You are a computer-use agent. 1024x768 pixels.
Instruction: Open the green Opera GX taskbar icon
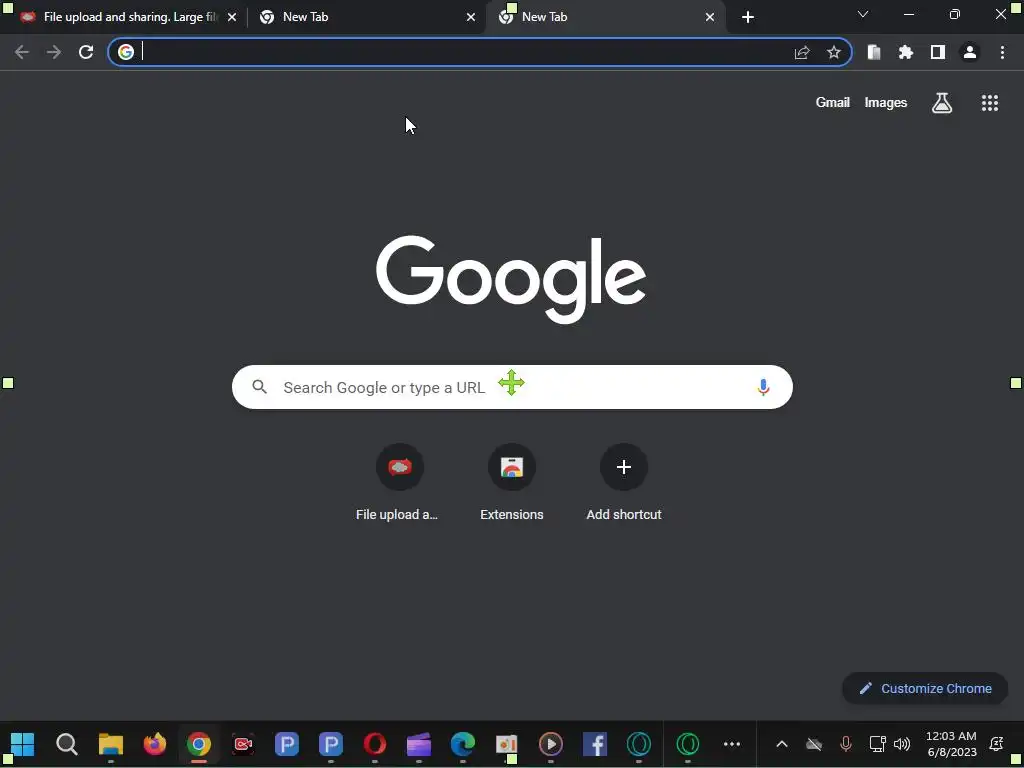point(688,744)
